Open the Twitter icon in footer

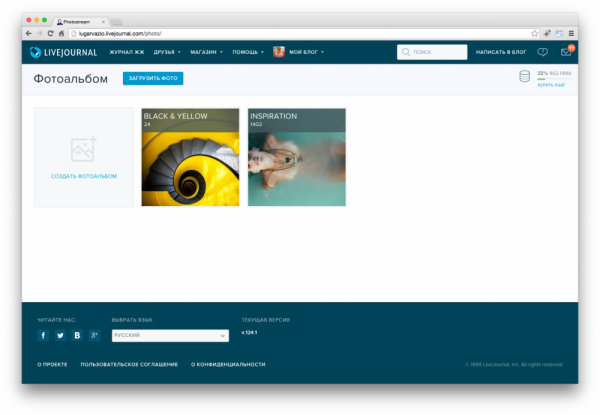[60, 335]
